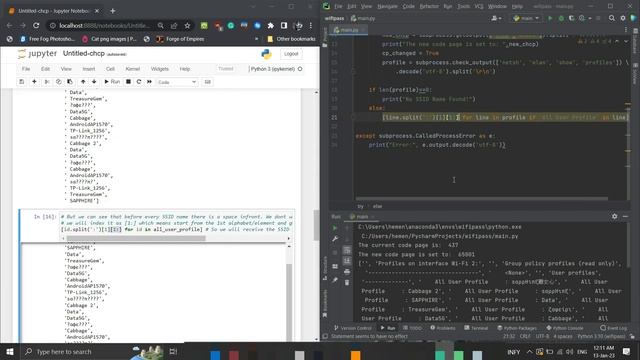
Task: Cut selected cells using scissors icon
Action: click(x=47, y=82)
